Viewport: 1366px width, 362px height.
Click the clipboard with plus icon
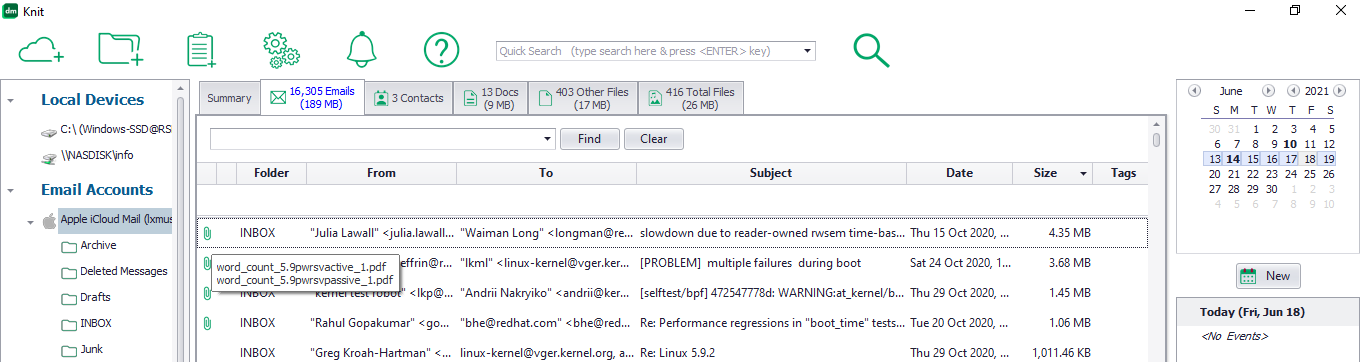(x=202, y=49)
